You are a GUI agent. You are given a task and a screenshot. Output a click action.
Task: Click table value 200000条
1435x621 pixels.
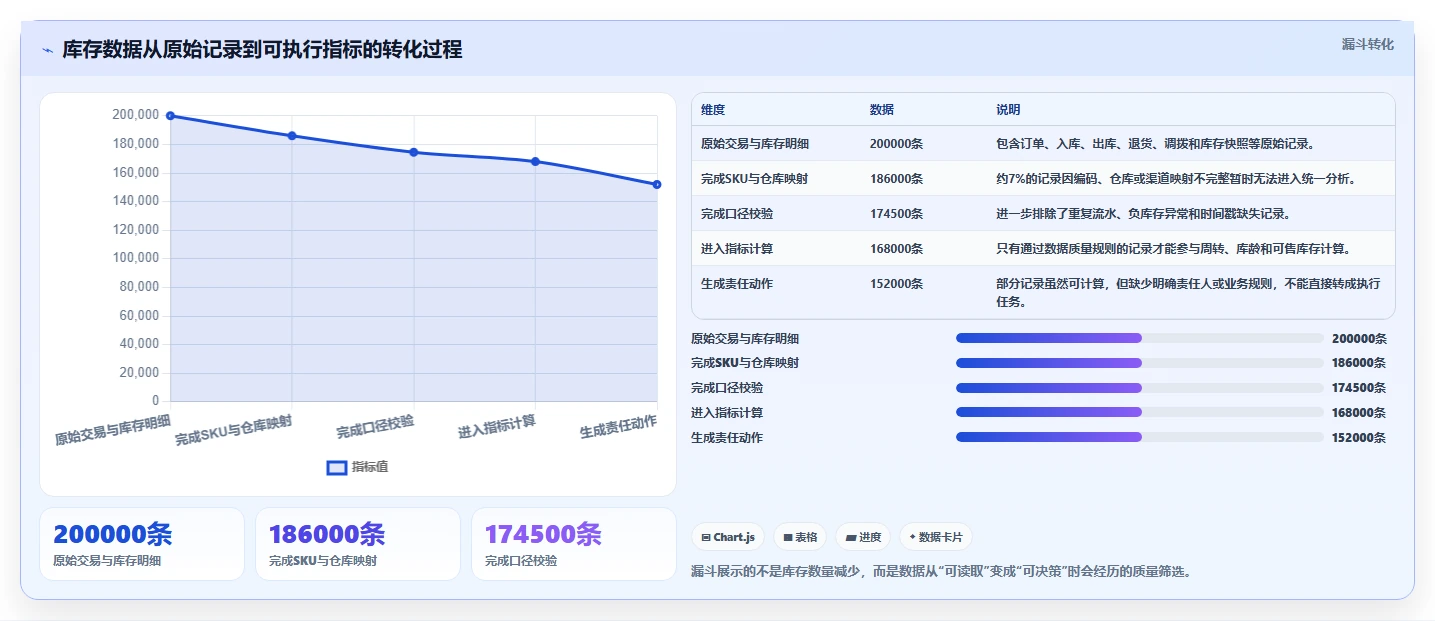pos(896,143)
